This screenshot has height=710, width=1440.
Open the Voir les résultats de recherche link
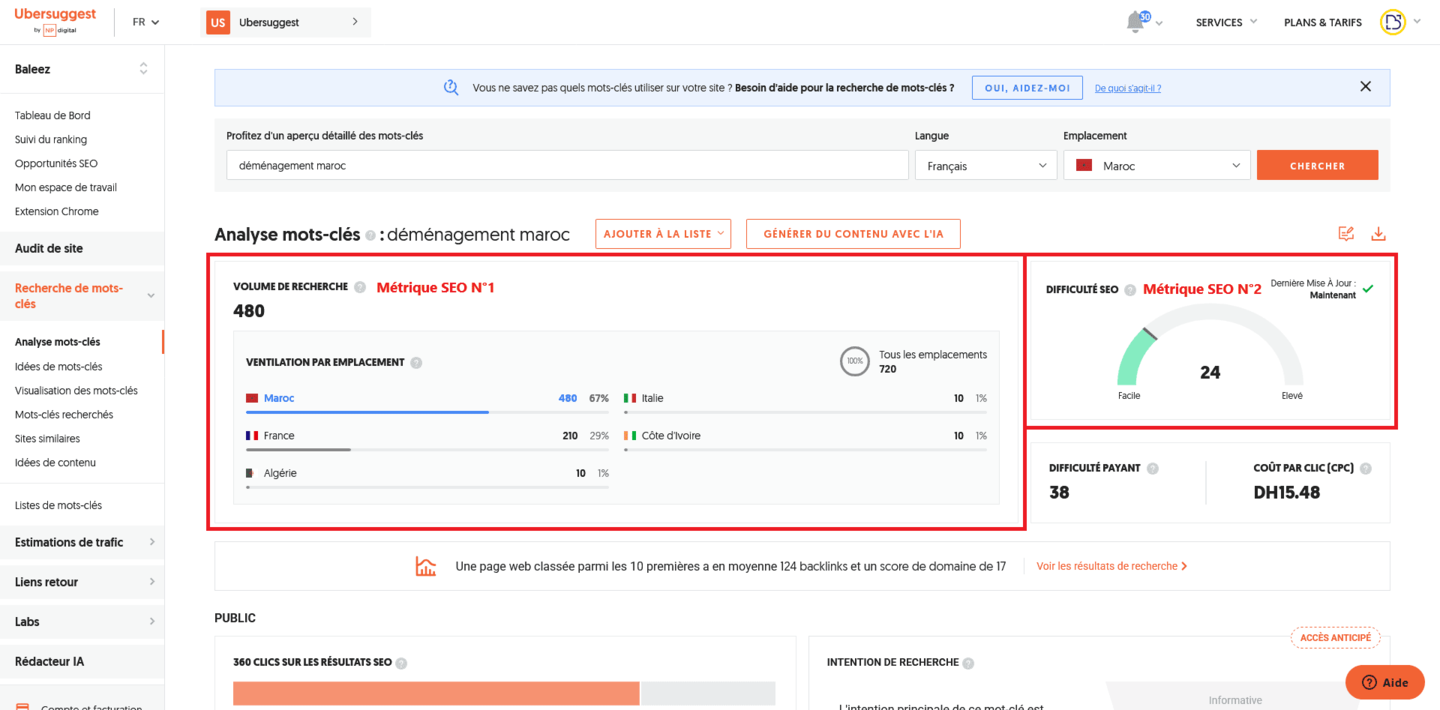(x=1106, y=566)
